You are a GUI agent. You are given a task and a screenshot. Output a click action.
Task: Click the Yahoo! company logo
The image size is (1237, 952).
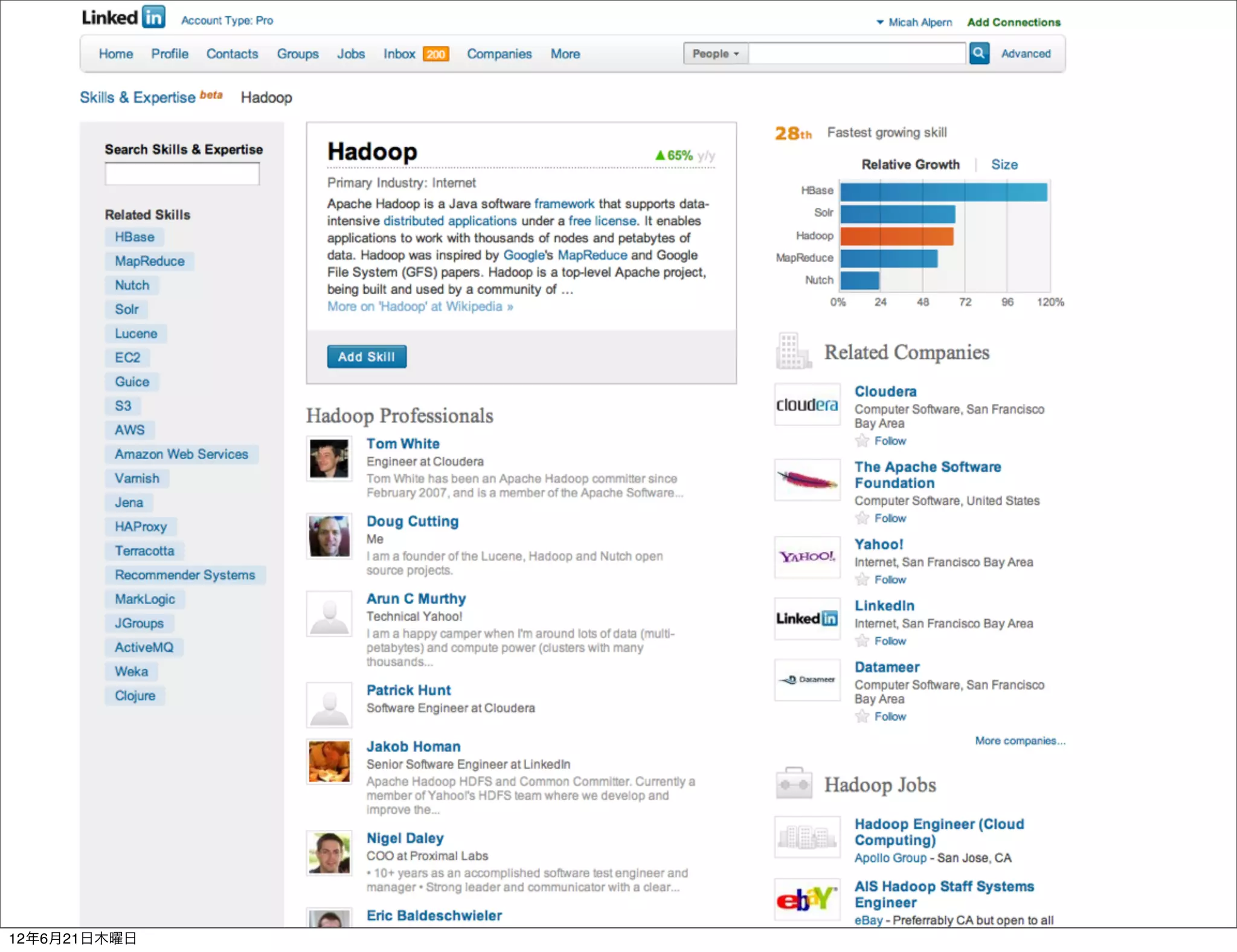(807, 557)
